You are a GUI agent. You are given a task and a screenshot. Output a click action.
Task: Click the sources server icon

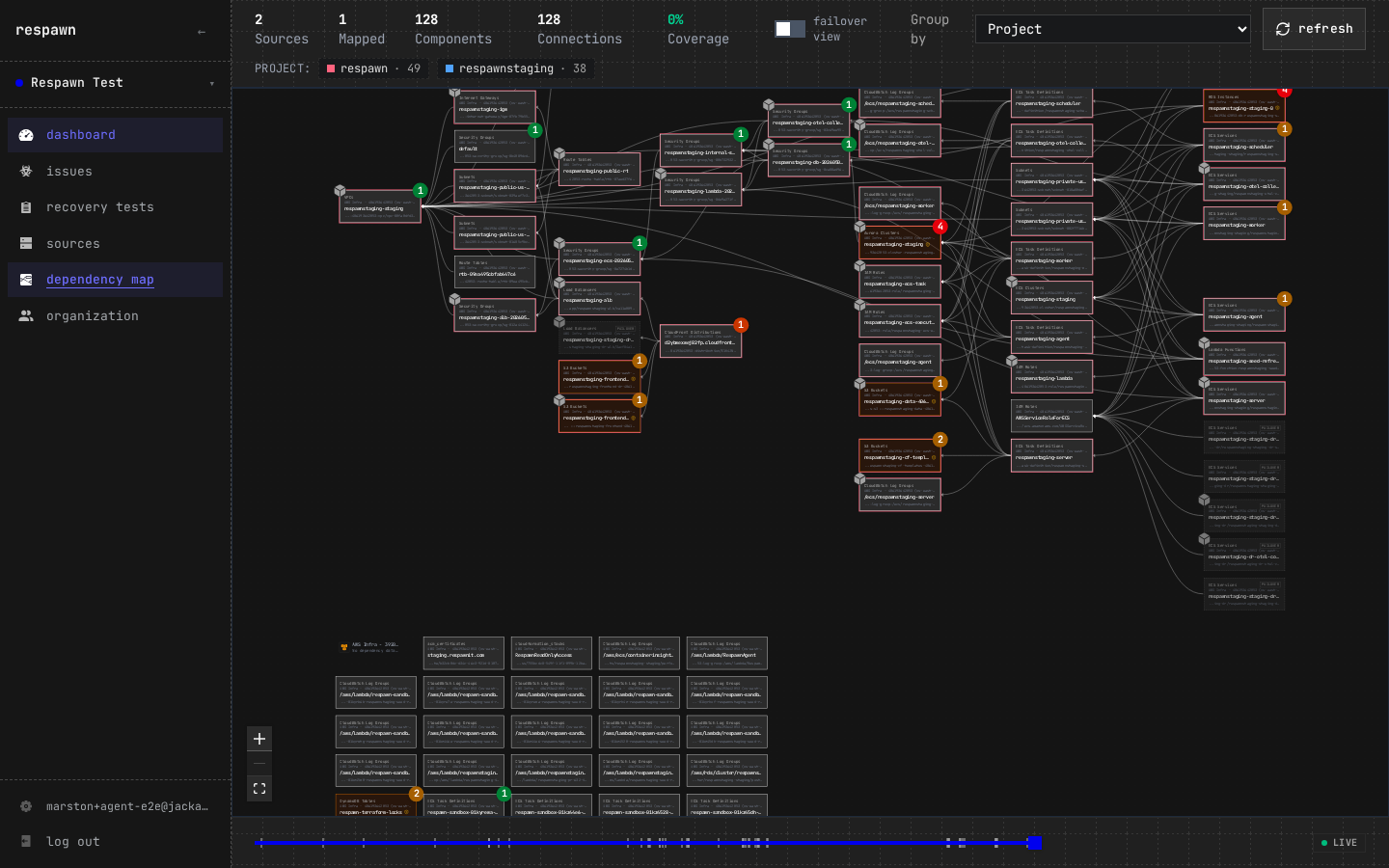(26, 244)
